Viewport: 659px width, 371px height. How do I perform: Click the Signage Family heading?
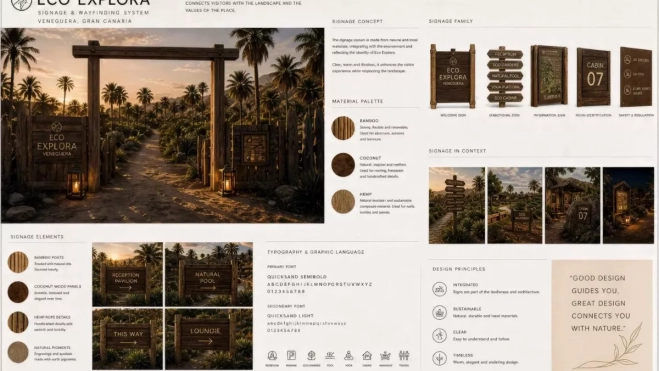point(451,21)
